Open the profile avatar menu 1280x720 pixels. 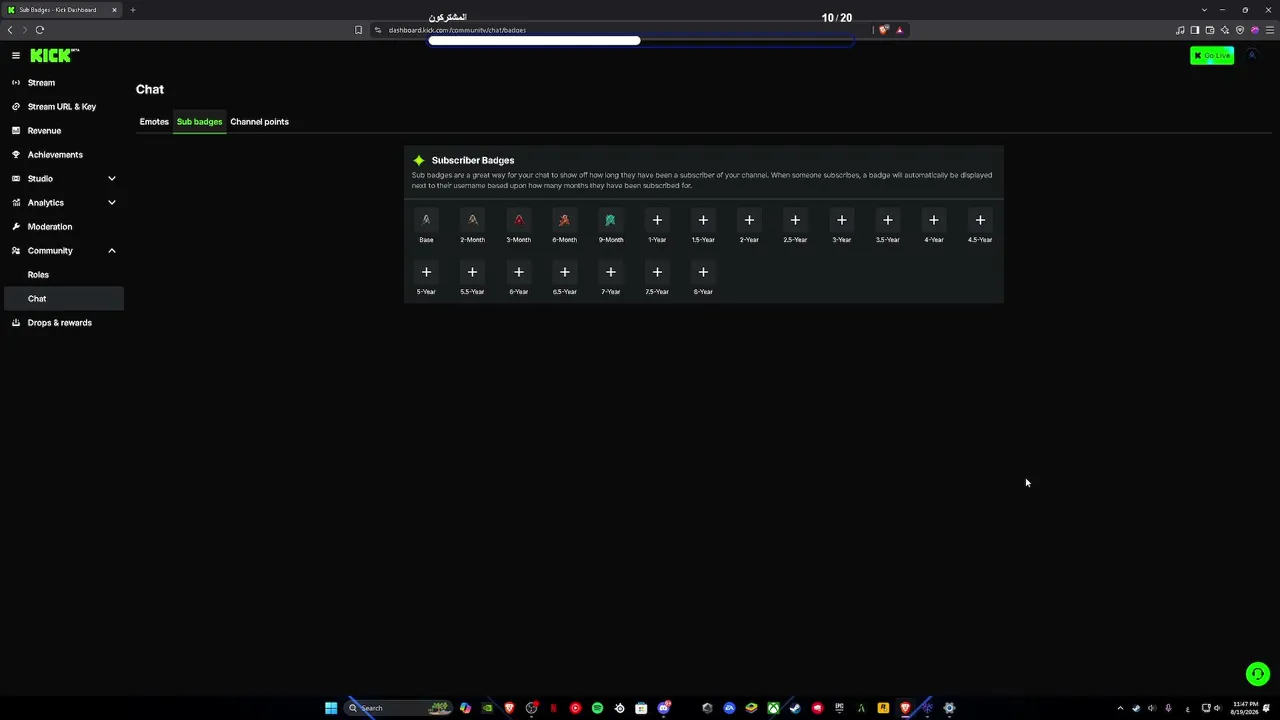tap(1251, 56)
